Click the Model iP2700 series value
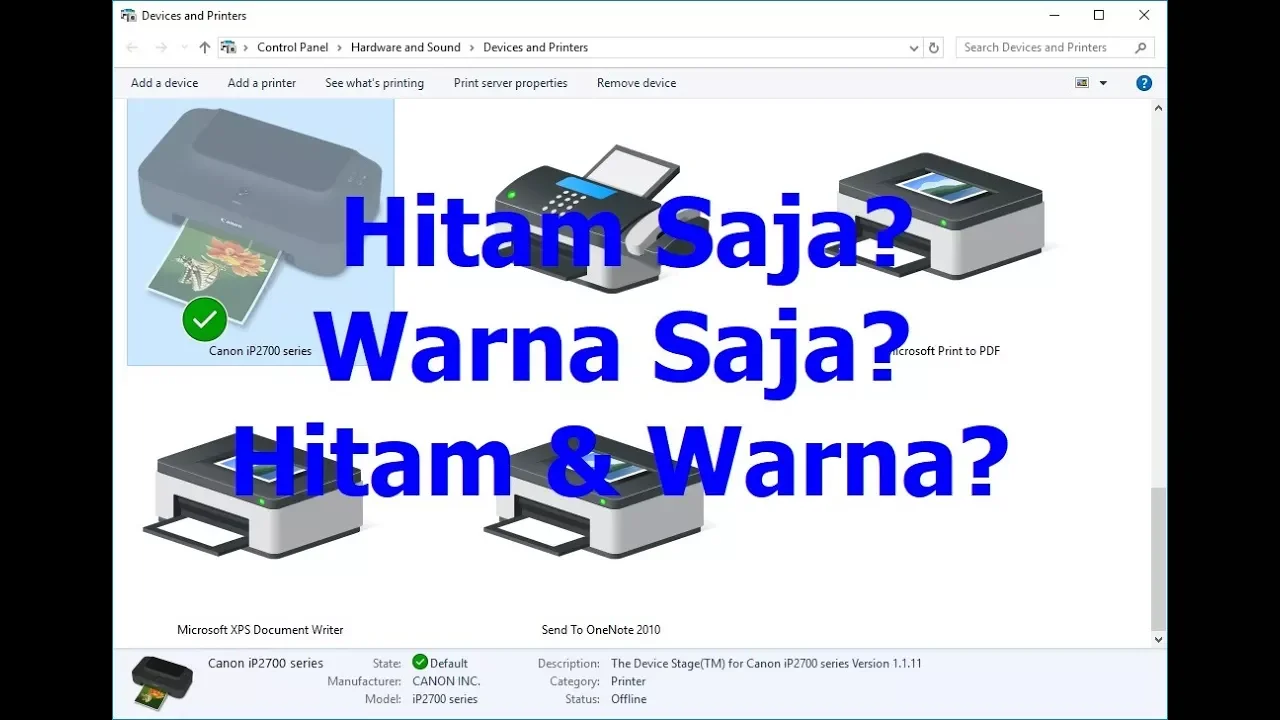 (445, 699)
